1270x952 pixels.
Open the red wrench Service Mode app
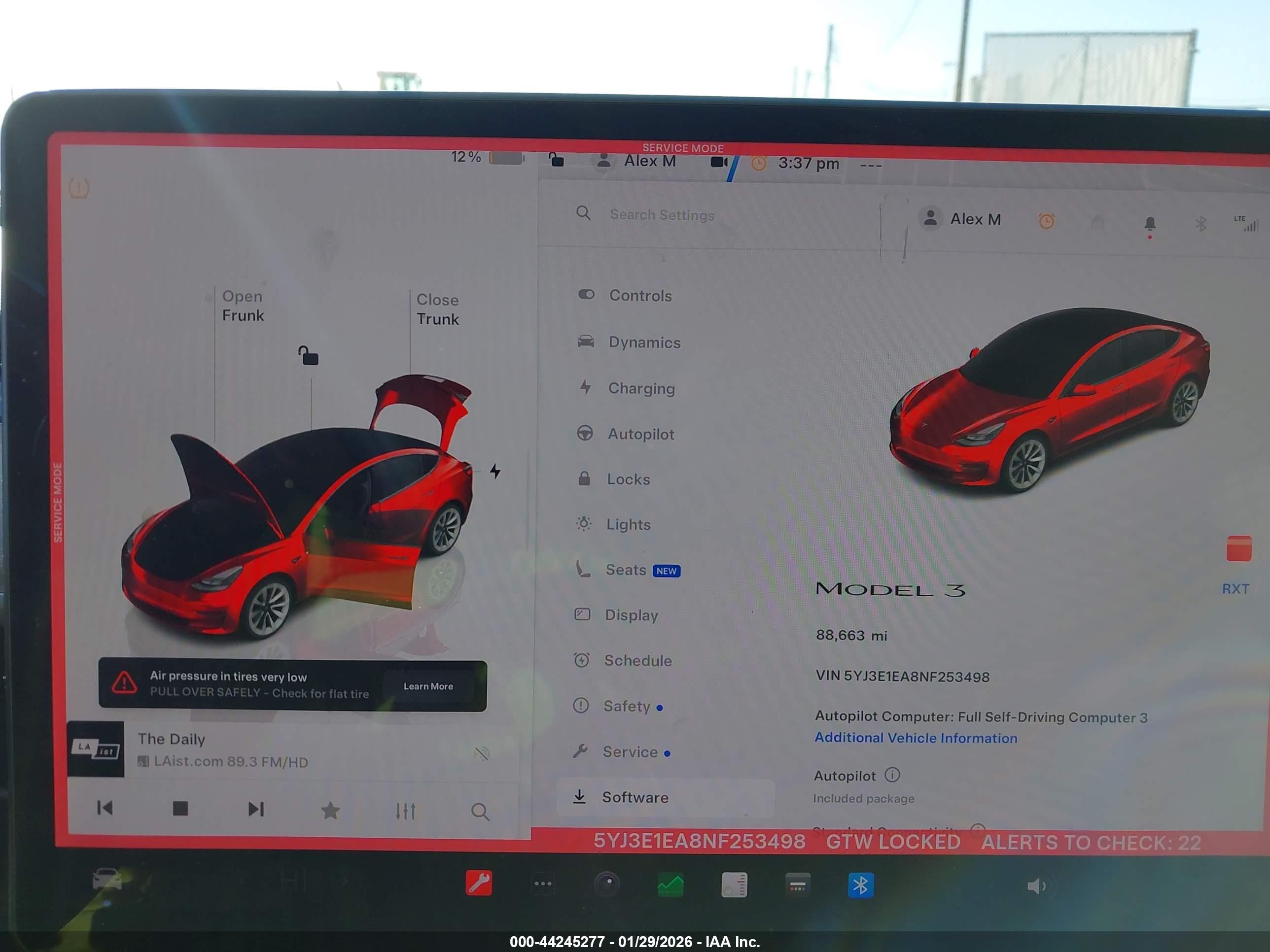pos(479,883)
